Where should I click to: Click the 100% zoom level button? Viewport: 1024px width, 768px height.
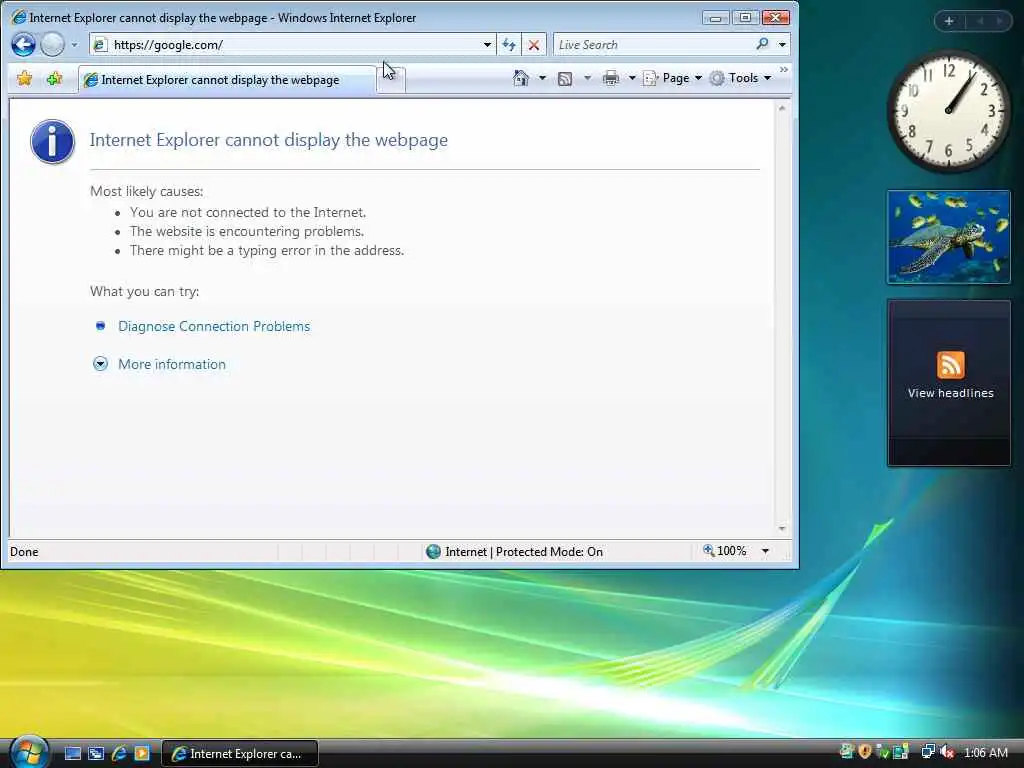(x=725, y=551)
